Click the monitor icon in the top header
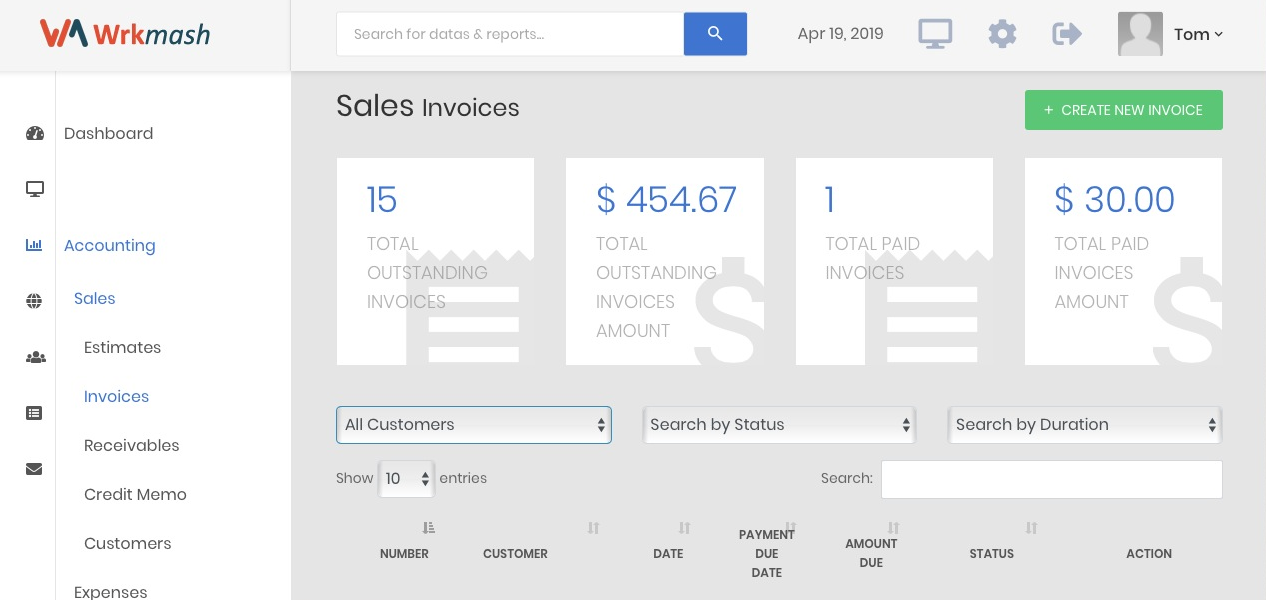Screen dimensions: 1266x600 pos(935,32)
